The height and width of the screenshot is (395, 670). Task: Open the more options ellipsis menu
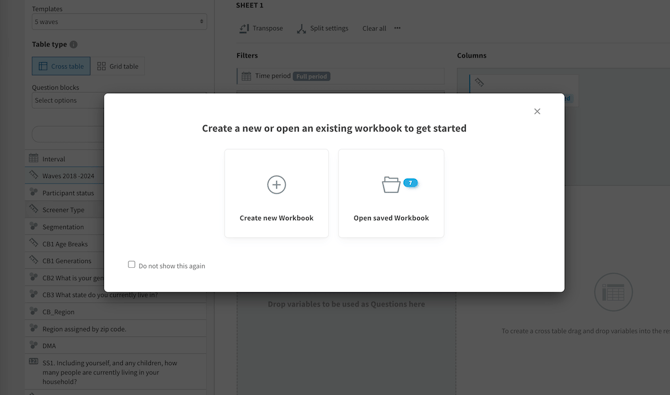[x=397, y=28]
